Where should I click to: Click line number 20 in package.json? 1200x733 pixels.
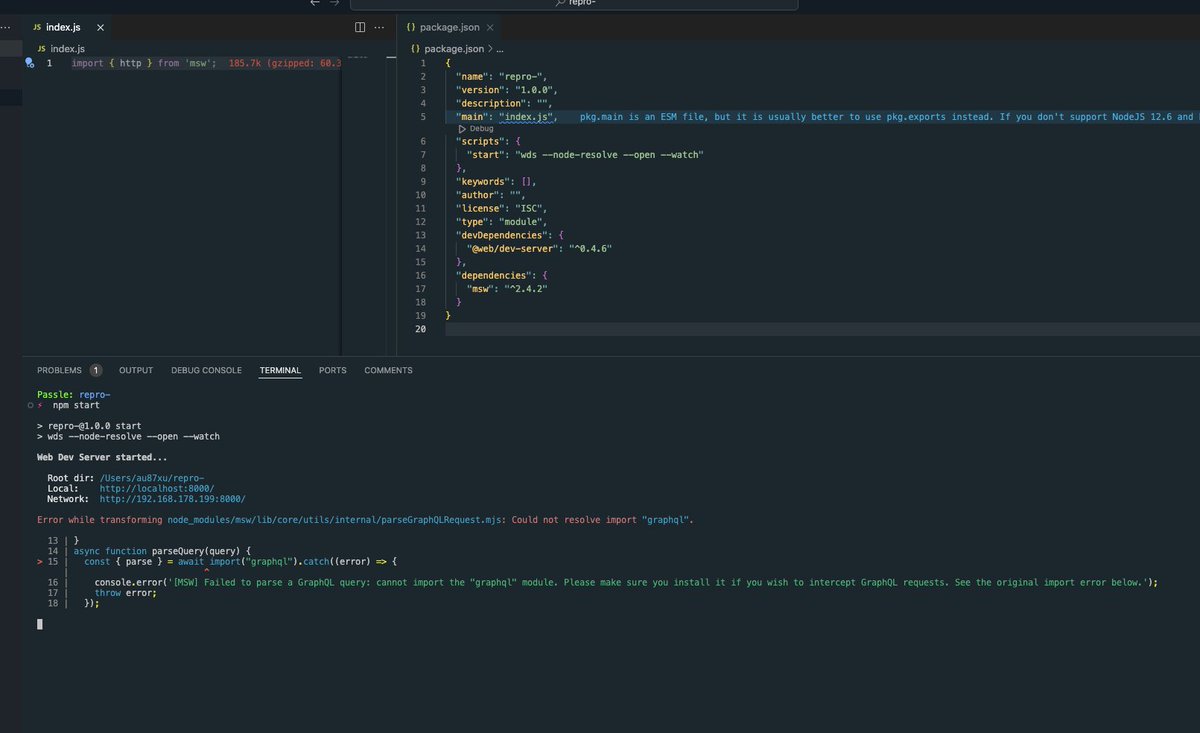420,328
